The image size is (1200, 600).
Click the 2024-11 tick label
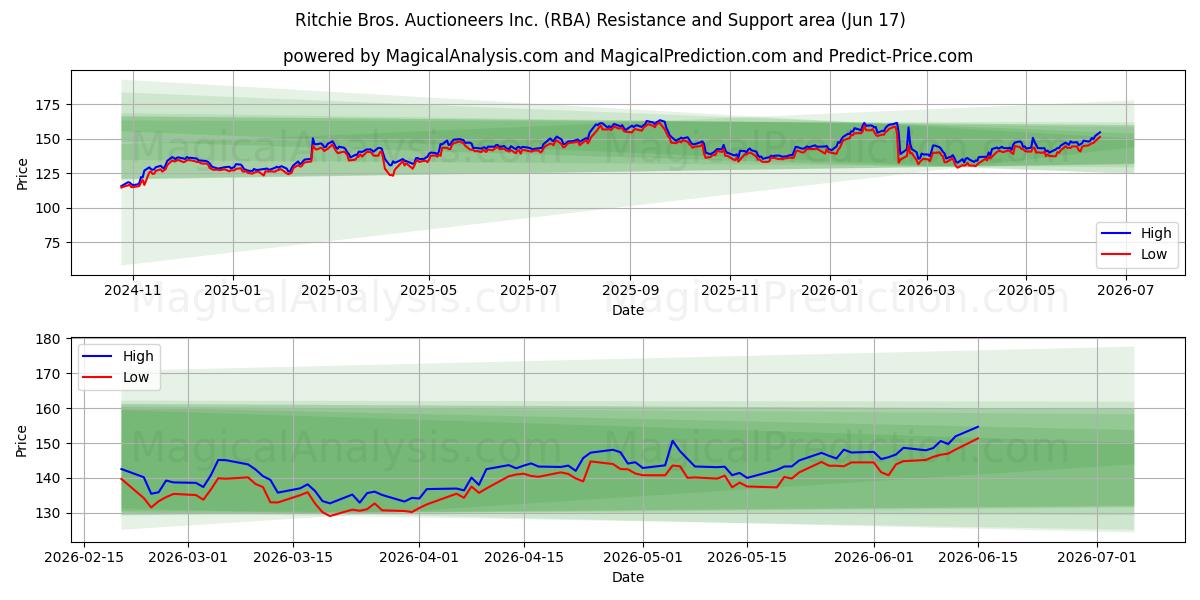[x=133, y=290]
